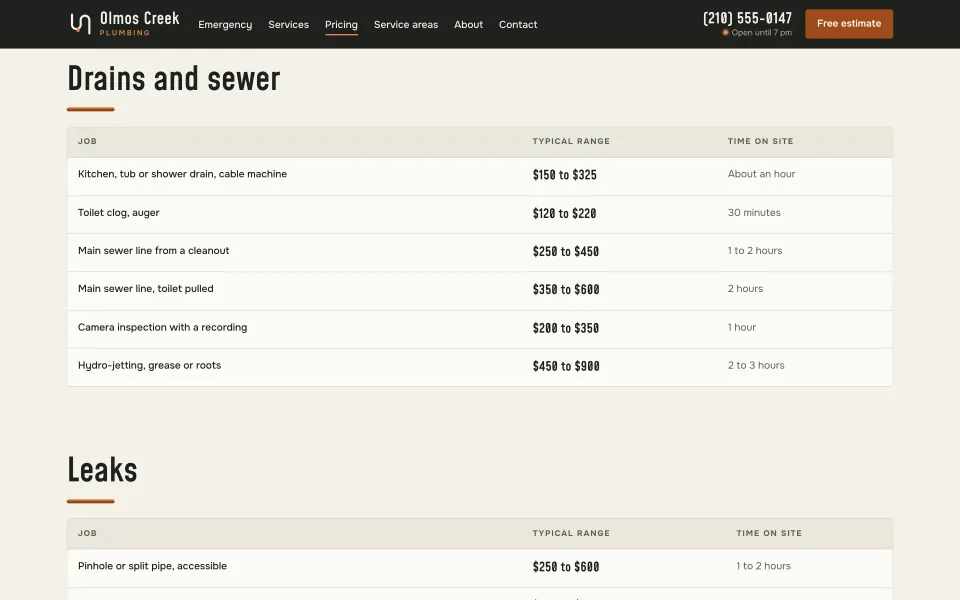Click the Typical Range header in Drains table
The width and height of the screenshot is (960, 600).
(x=571, y=141)
